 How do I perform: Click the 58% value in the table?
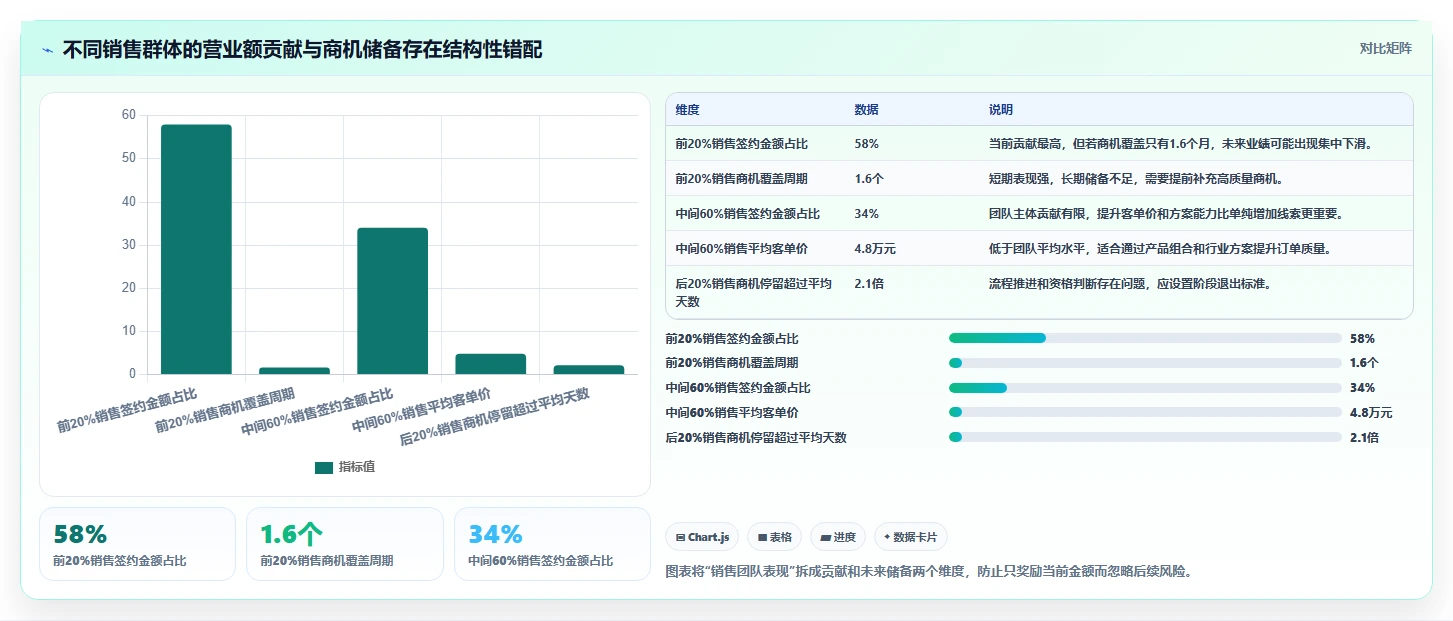pyautogui.click(x=866, y=144)
